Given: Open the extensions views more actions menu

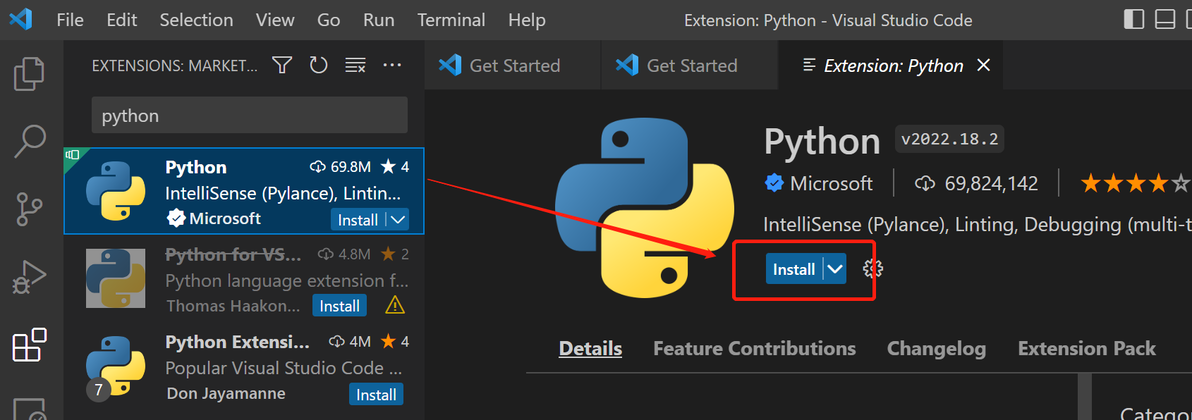Looking at the screenshot, I should pyautogui.click(x=392, y=65).
